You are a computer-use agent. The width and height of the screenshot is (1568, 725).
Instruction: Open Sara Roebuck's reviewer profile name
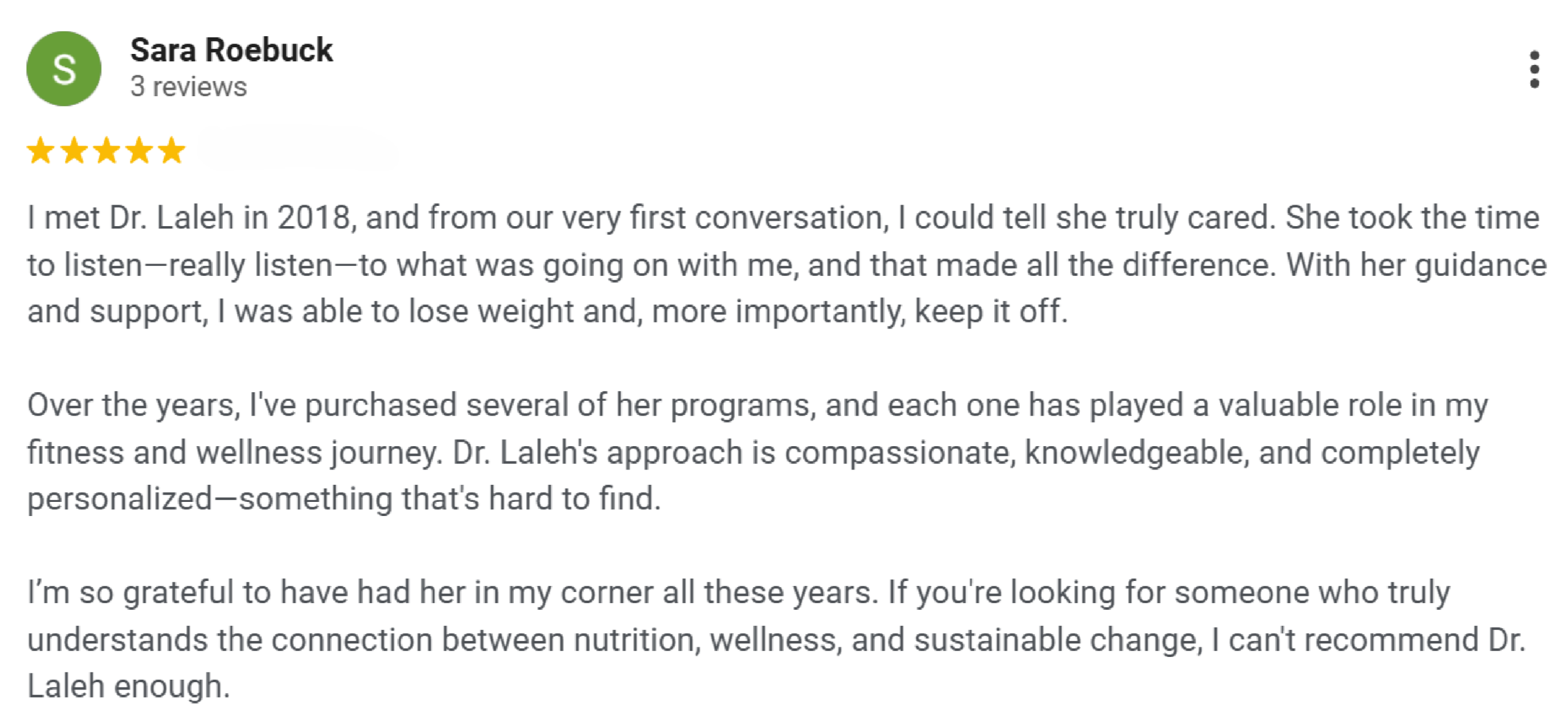pyautogui.click(x=232, y=50)
